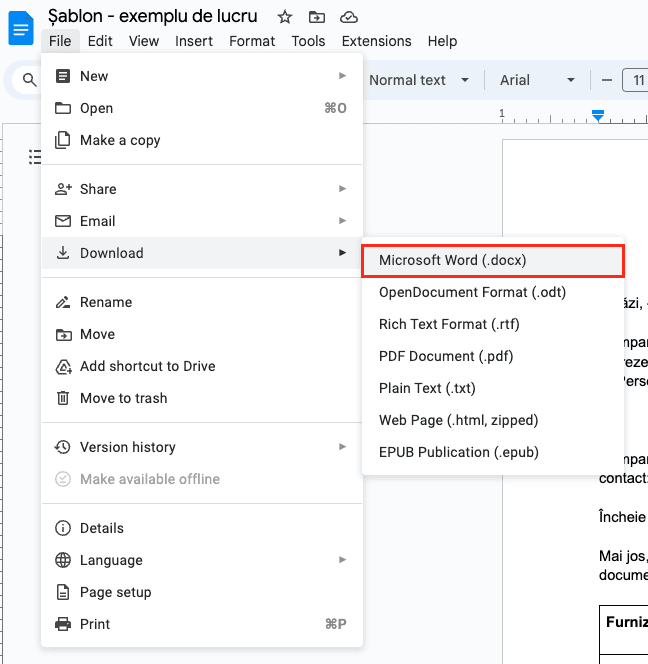The image size is (648, 664).
Task: Choose Print from the File menu
Action: [x=202, y=624]
